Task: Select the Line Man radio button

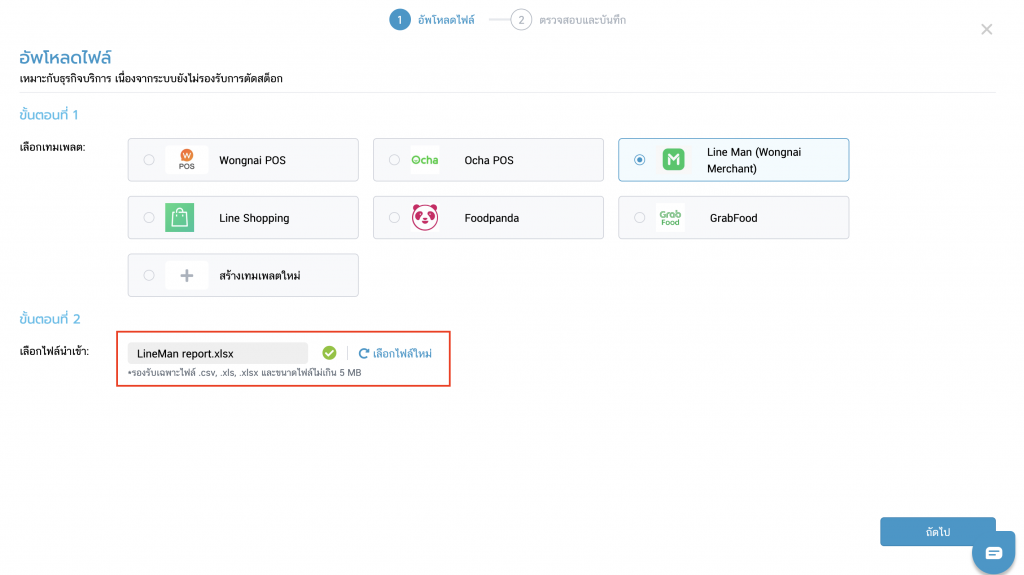Action: (x=639, y=160)
